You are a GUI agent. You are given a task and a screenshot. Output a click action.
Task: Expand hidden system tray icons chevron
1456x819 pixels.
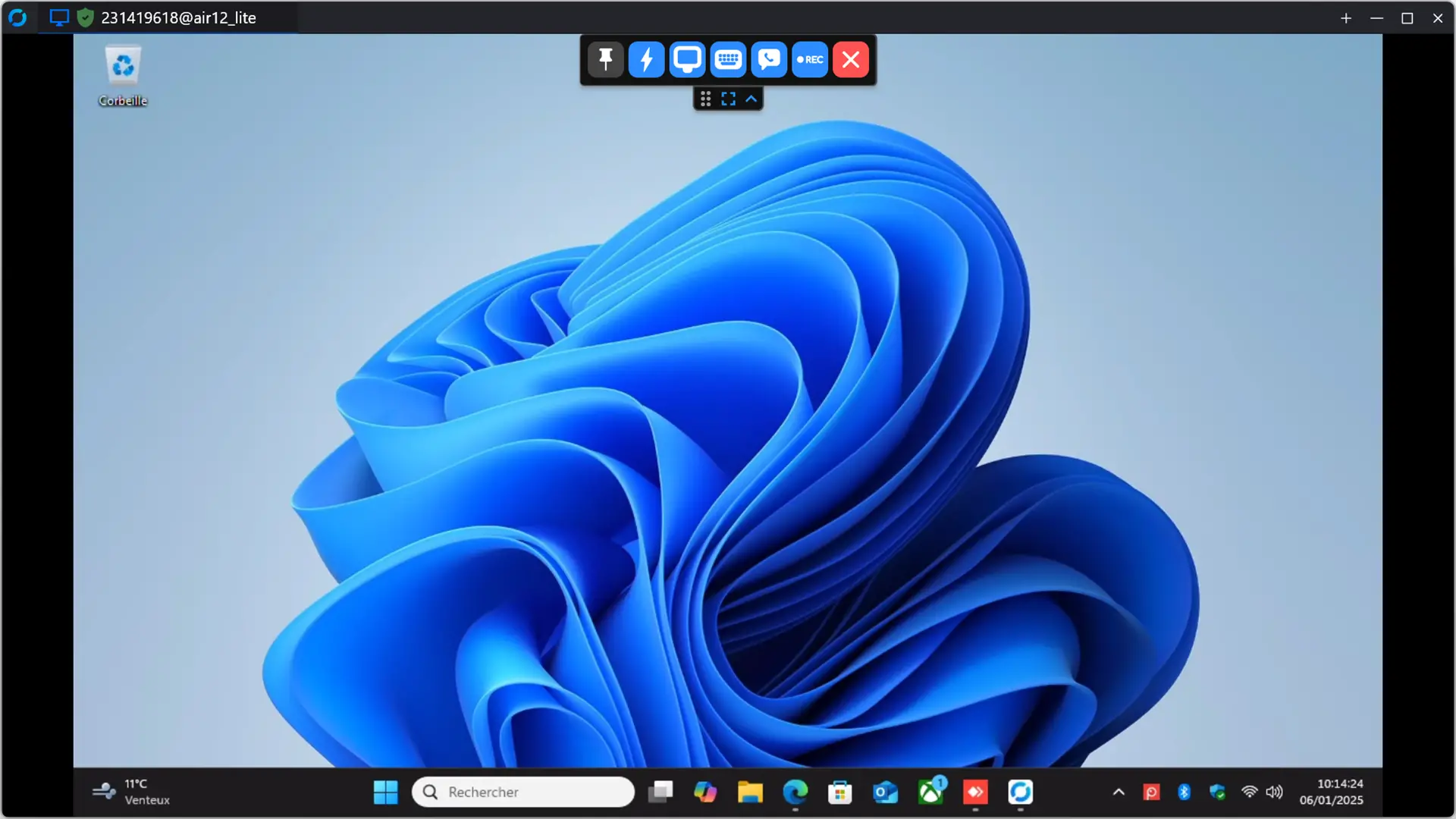point(1119,792)
